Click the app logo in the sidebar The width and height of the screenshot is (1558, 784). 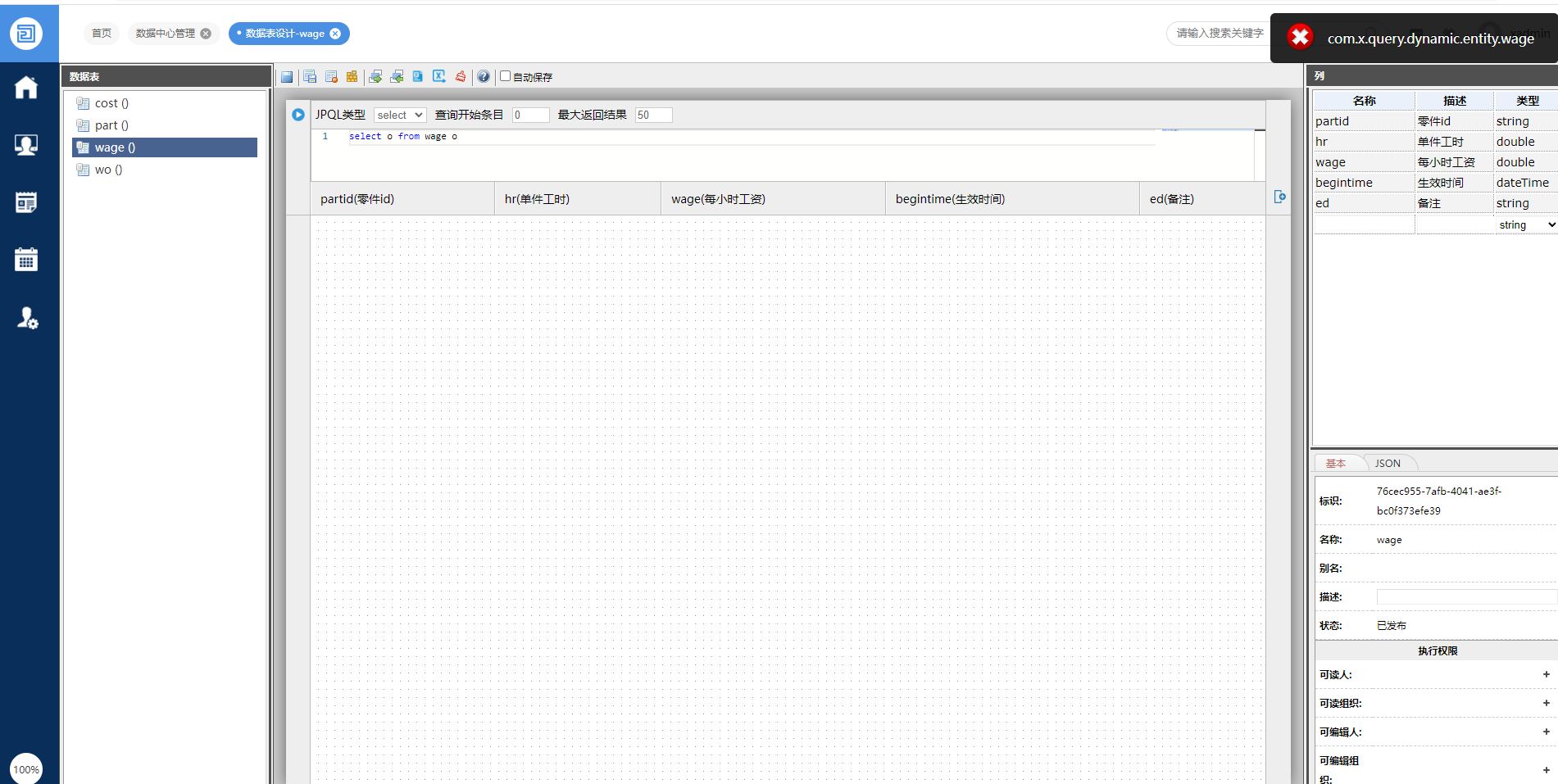click(26, 34)
